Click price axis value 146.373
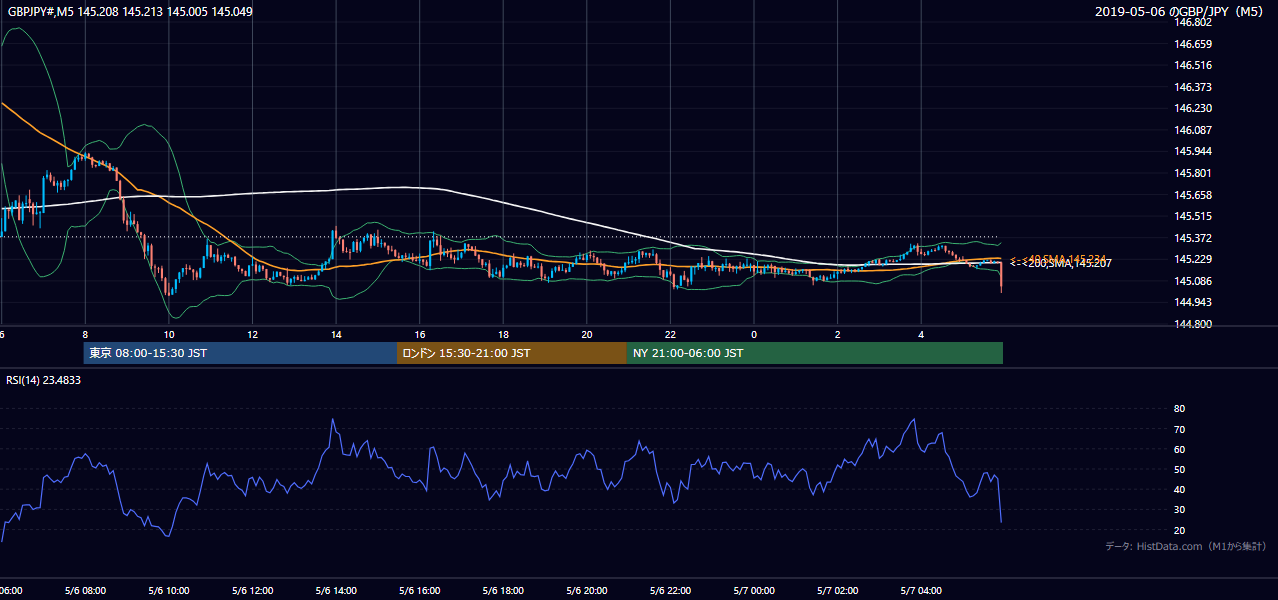 tap(1193, 87)
